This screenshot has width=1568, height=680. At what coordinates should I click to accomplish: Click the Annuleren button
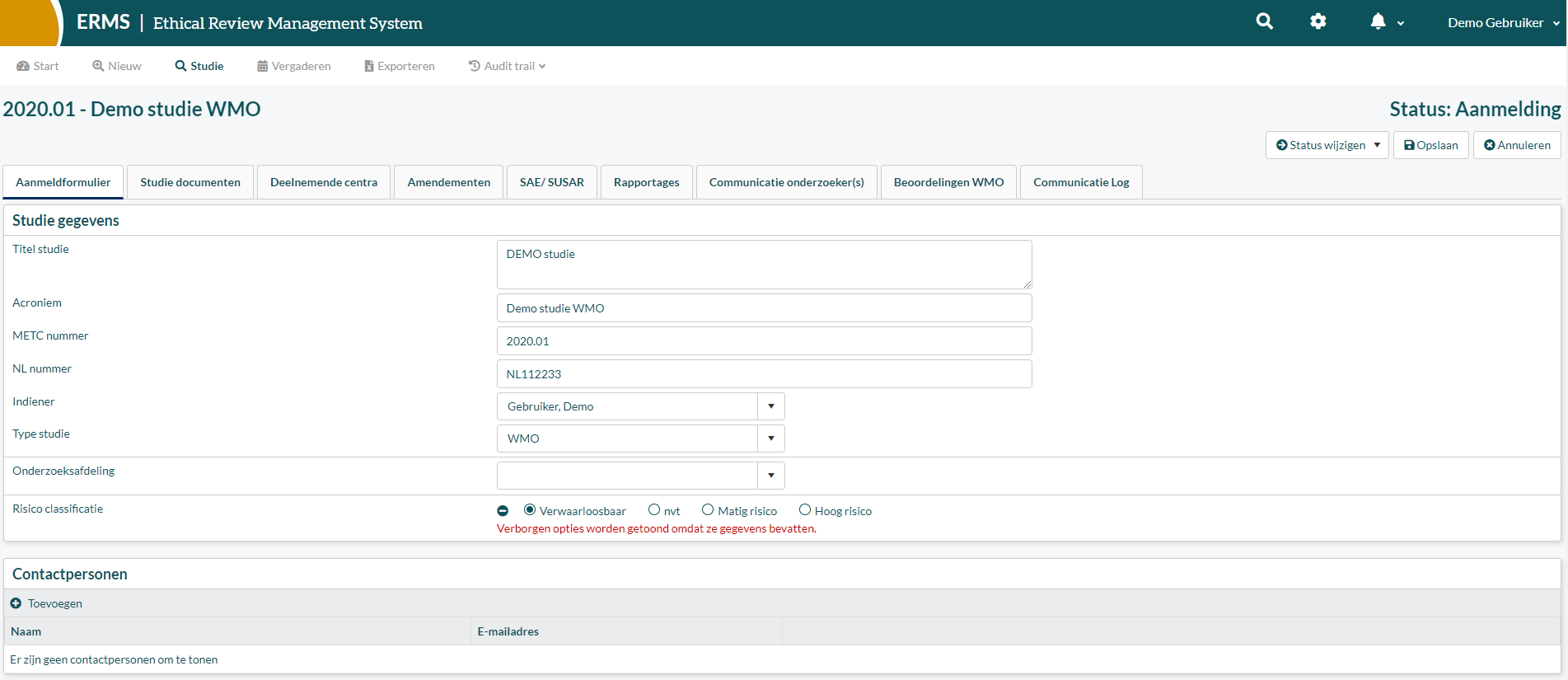point(1517,145)
